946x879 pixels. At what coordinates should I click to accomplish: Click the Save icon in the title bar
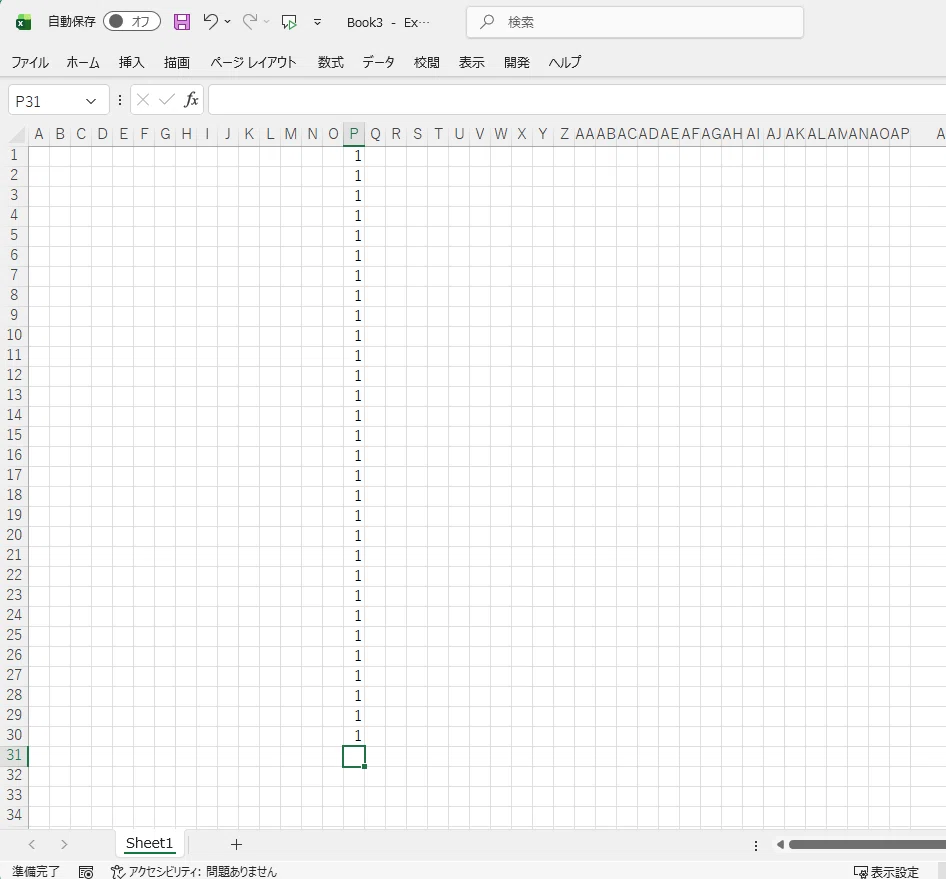(182, 22)
